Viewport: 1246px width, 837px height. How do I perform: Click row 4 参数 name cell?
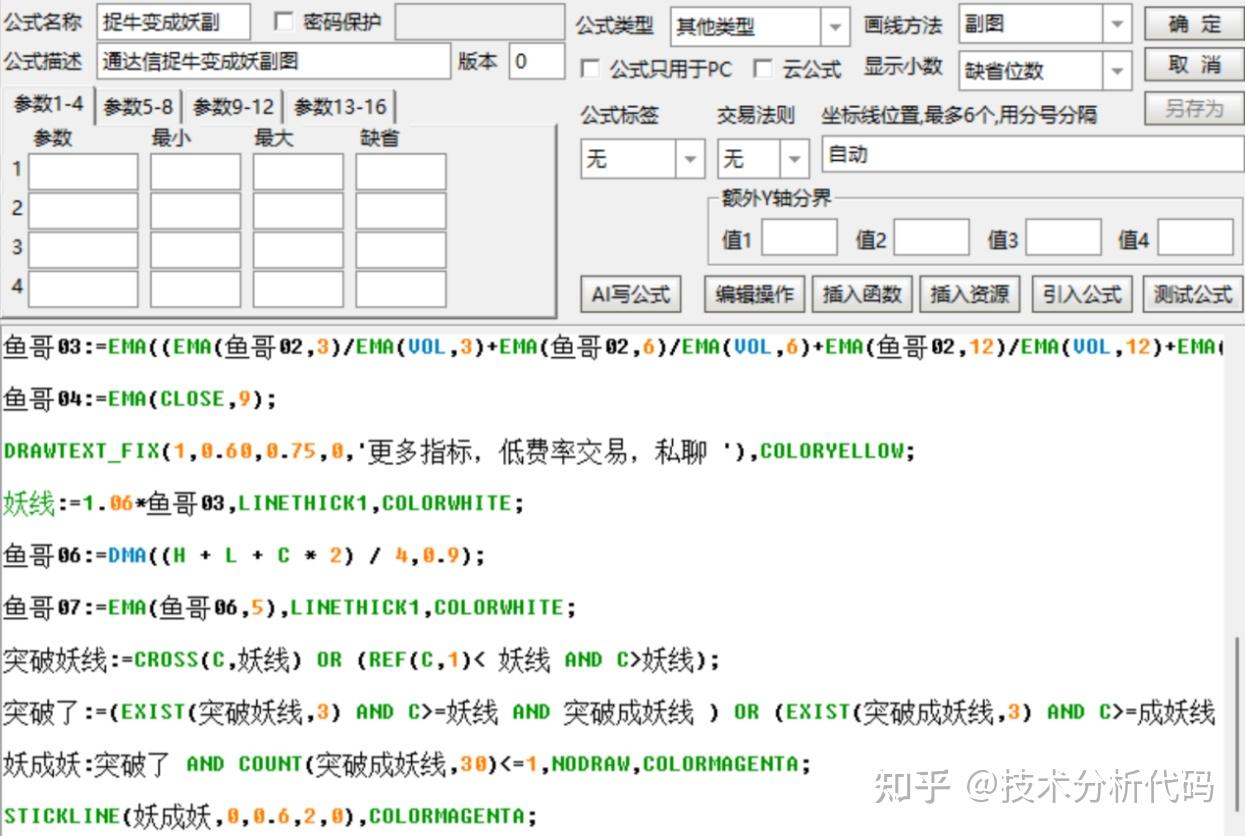[83, 289]
